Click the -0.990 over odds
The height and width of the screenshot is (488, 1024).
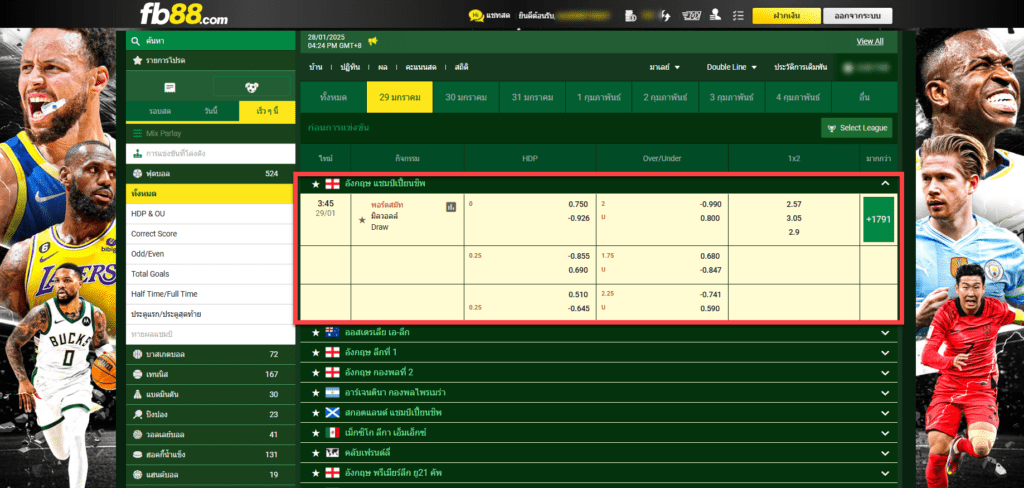tap(710, 204)
